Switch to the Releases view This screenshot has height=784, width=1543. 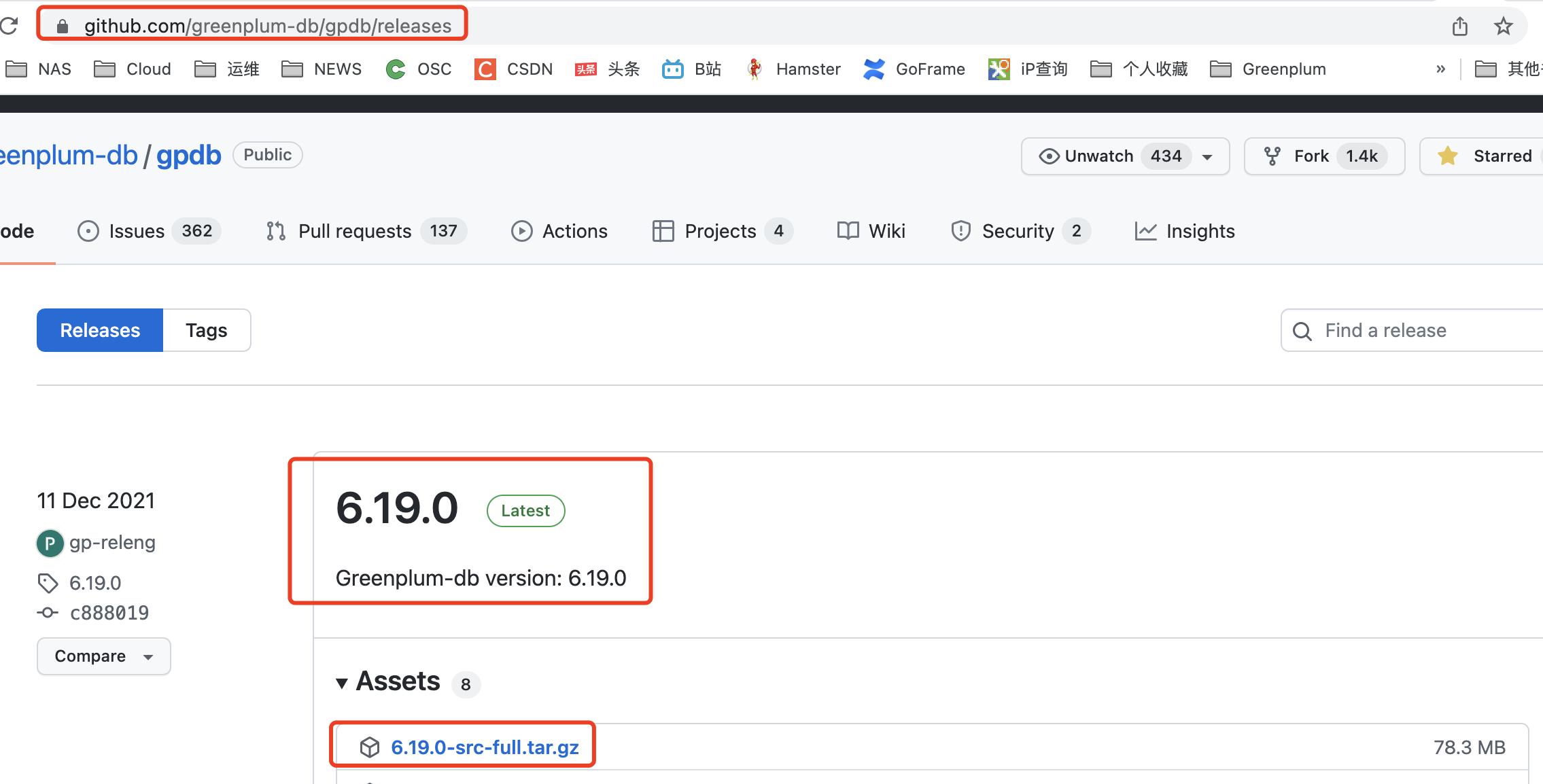coord(99,330)
